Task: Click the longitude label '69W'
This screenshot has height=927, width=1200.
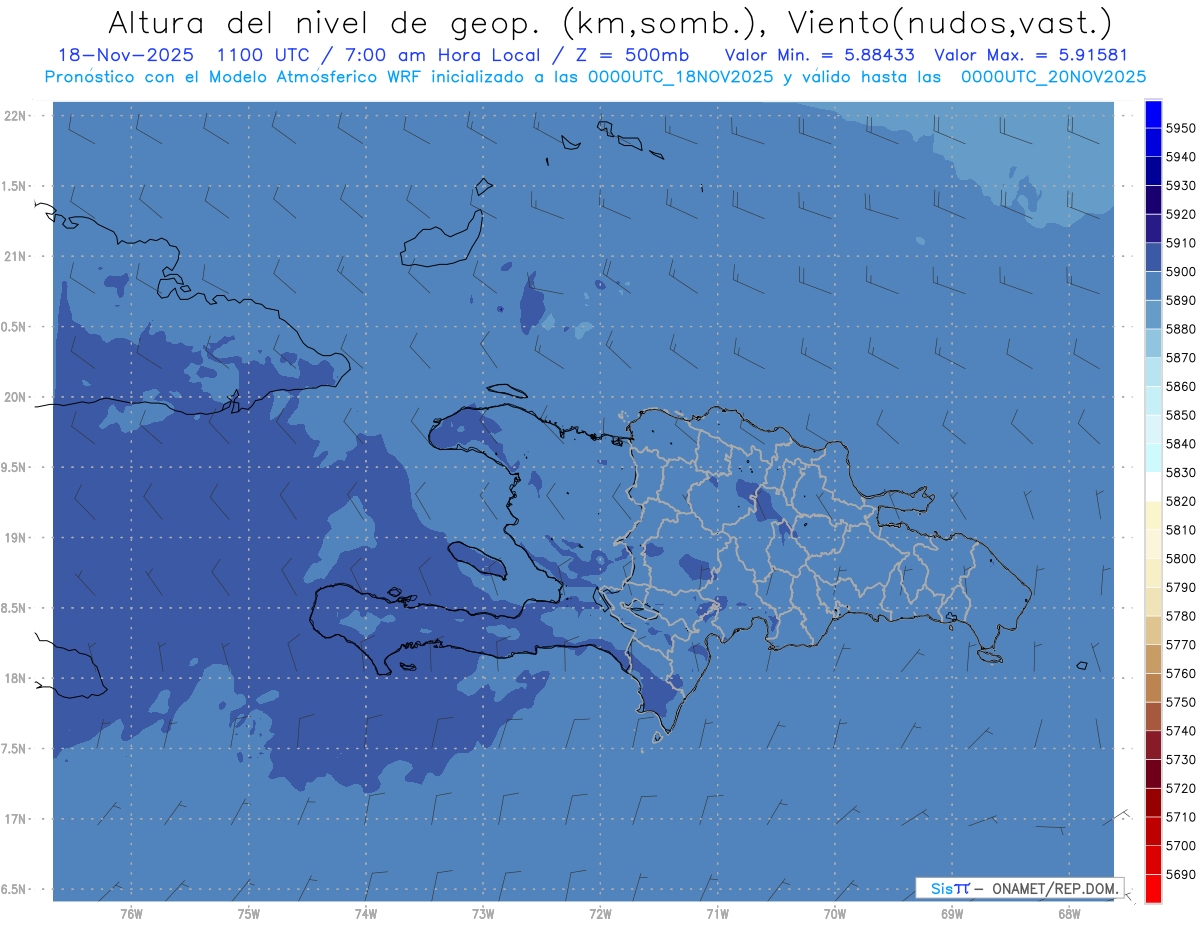Action: 952,914
